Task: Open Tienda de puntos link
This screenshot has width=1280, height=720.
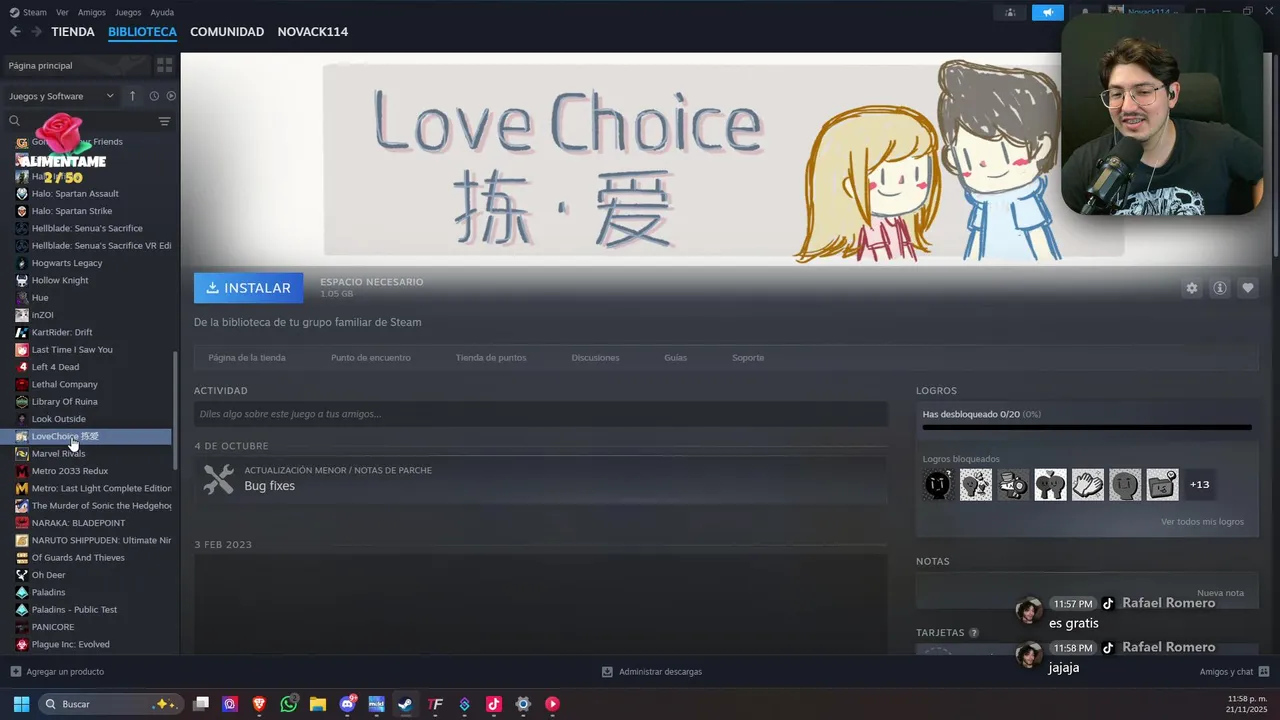Action: tap(491, 358)
